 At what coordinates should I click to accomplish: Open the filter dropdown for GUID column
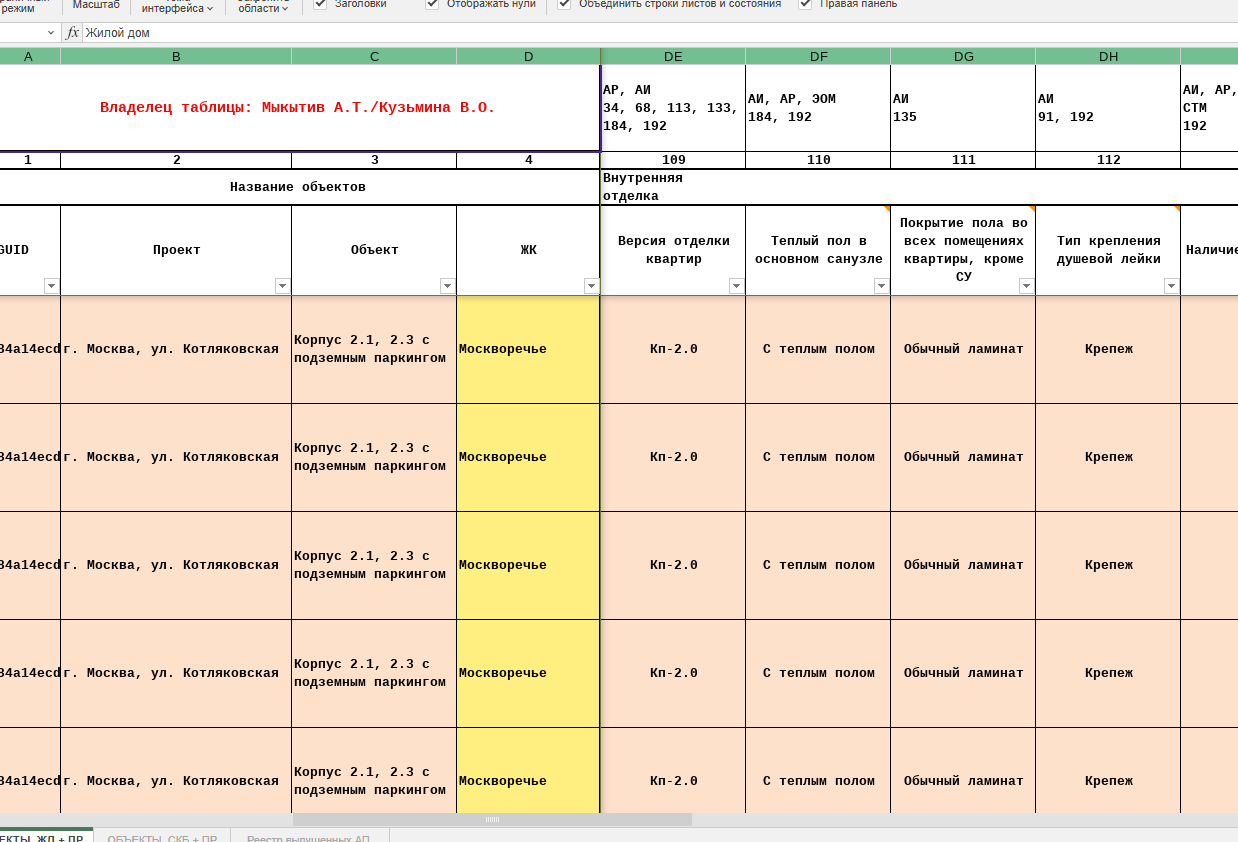[51, 286]
